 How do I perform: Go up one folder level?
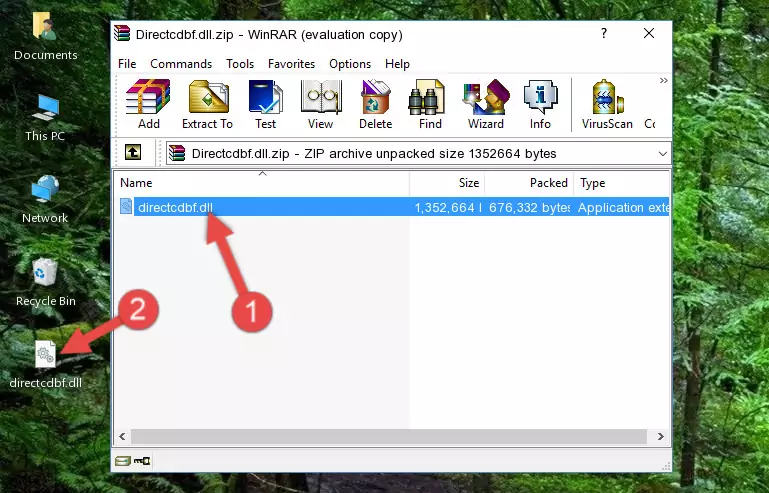(133, 153)
